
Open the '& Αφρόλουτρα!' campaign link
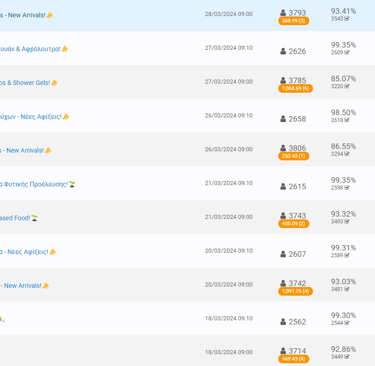click(x=34, y=49)
